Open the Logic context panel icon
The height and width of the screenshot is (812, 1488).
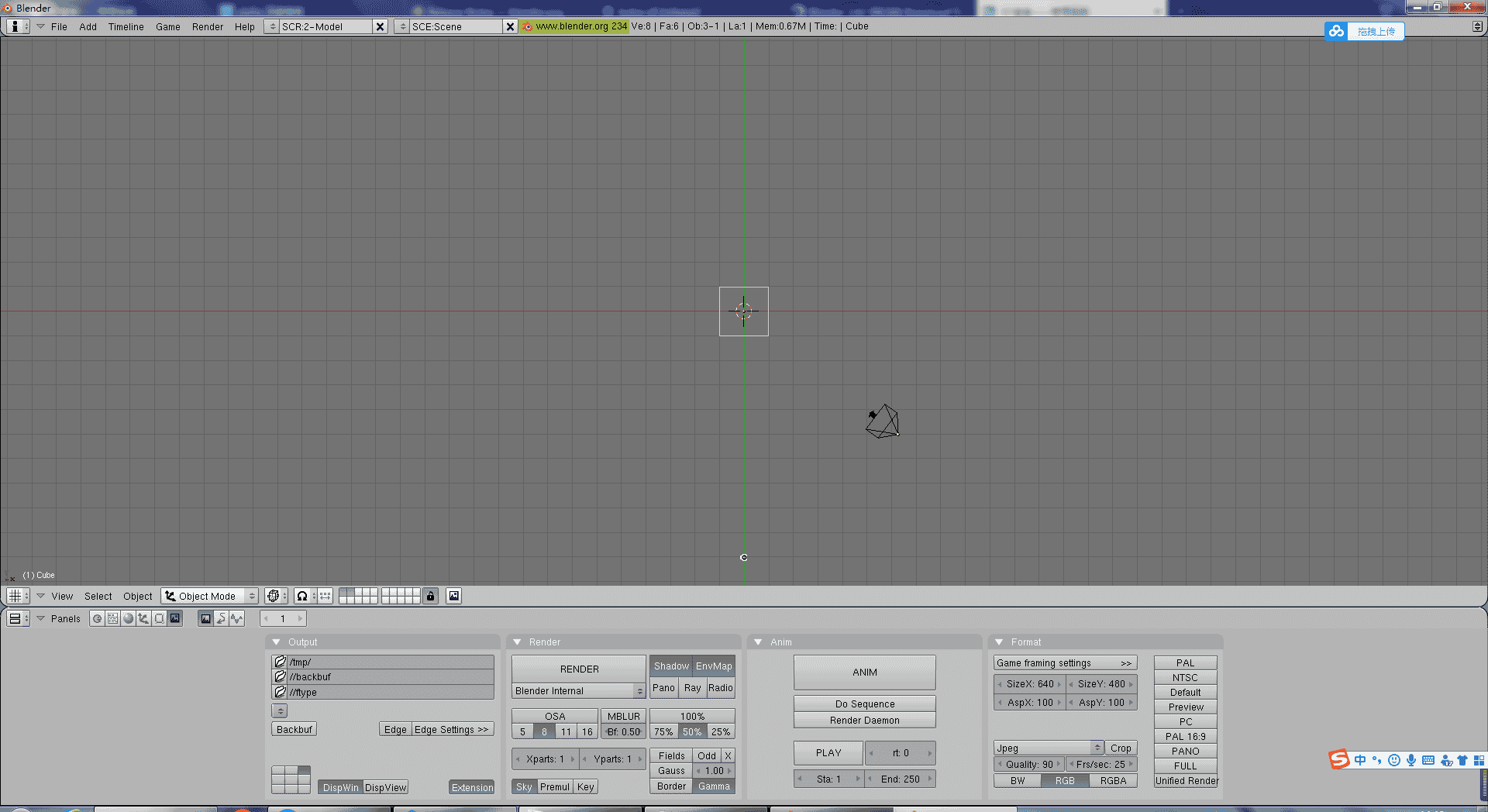coord(98,618)
